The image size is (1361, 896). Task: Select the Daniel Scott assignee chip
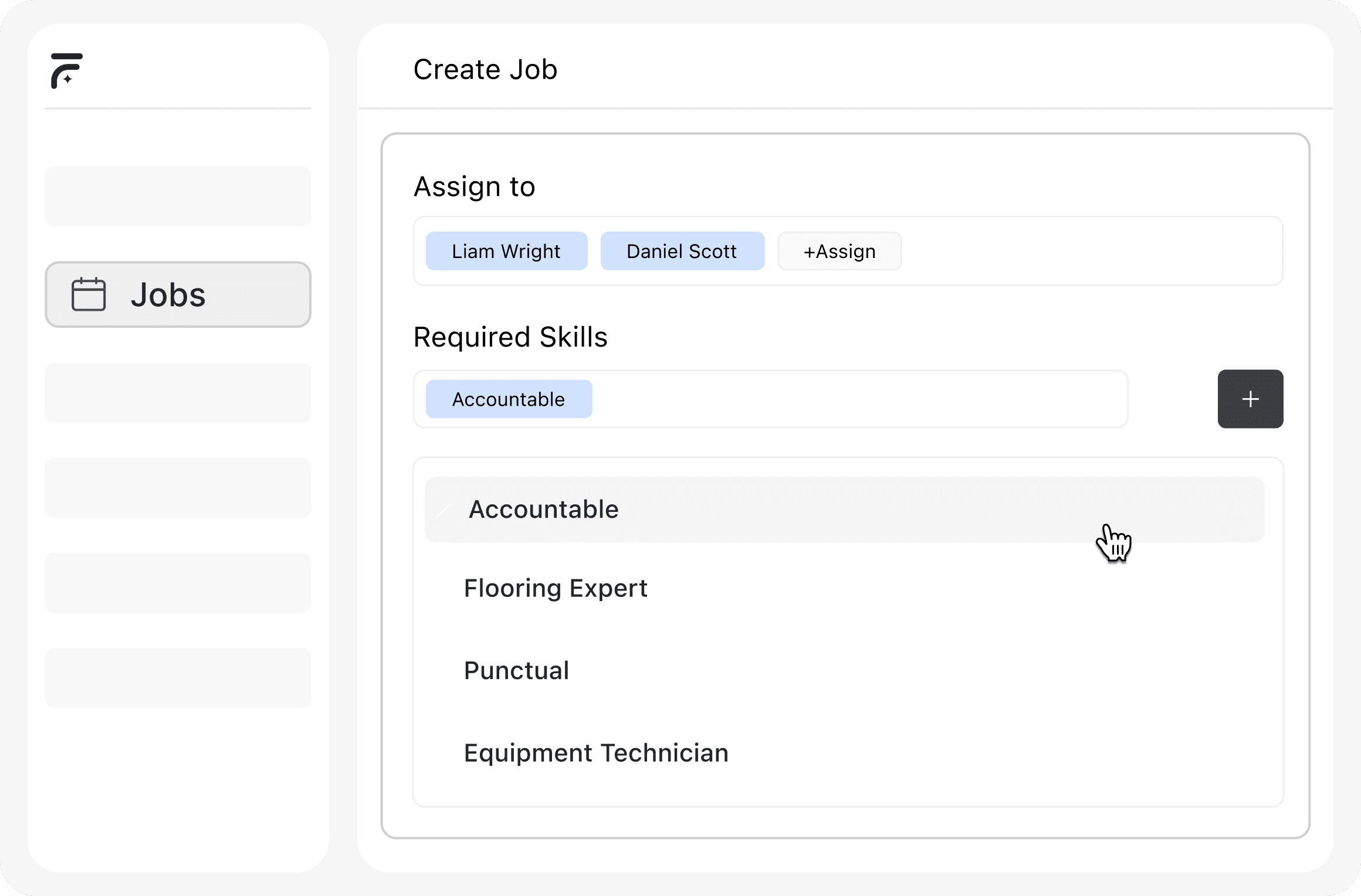click(682, 252)
